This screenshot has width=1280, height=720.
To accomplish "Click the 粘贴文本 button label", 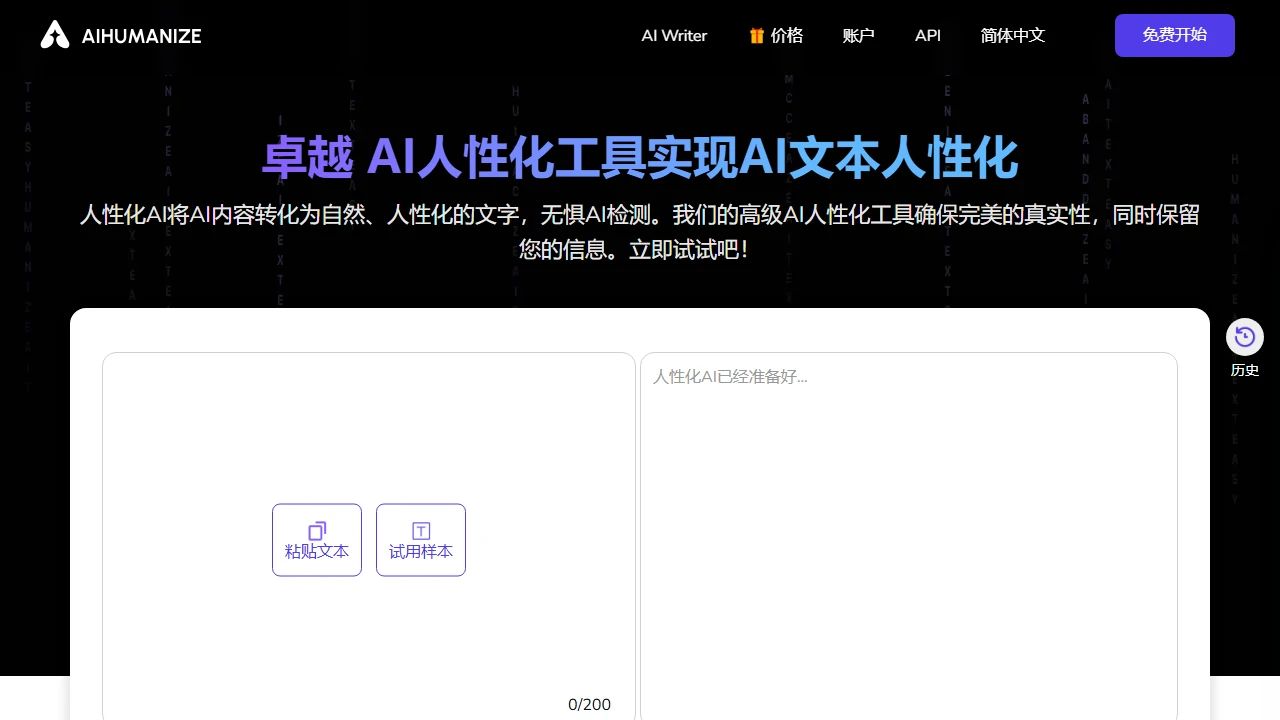I will 317,552.
